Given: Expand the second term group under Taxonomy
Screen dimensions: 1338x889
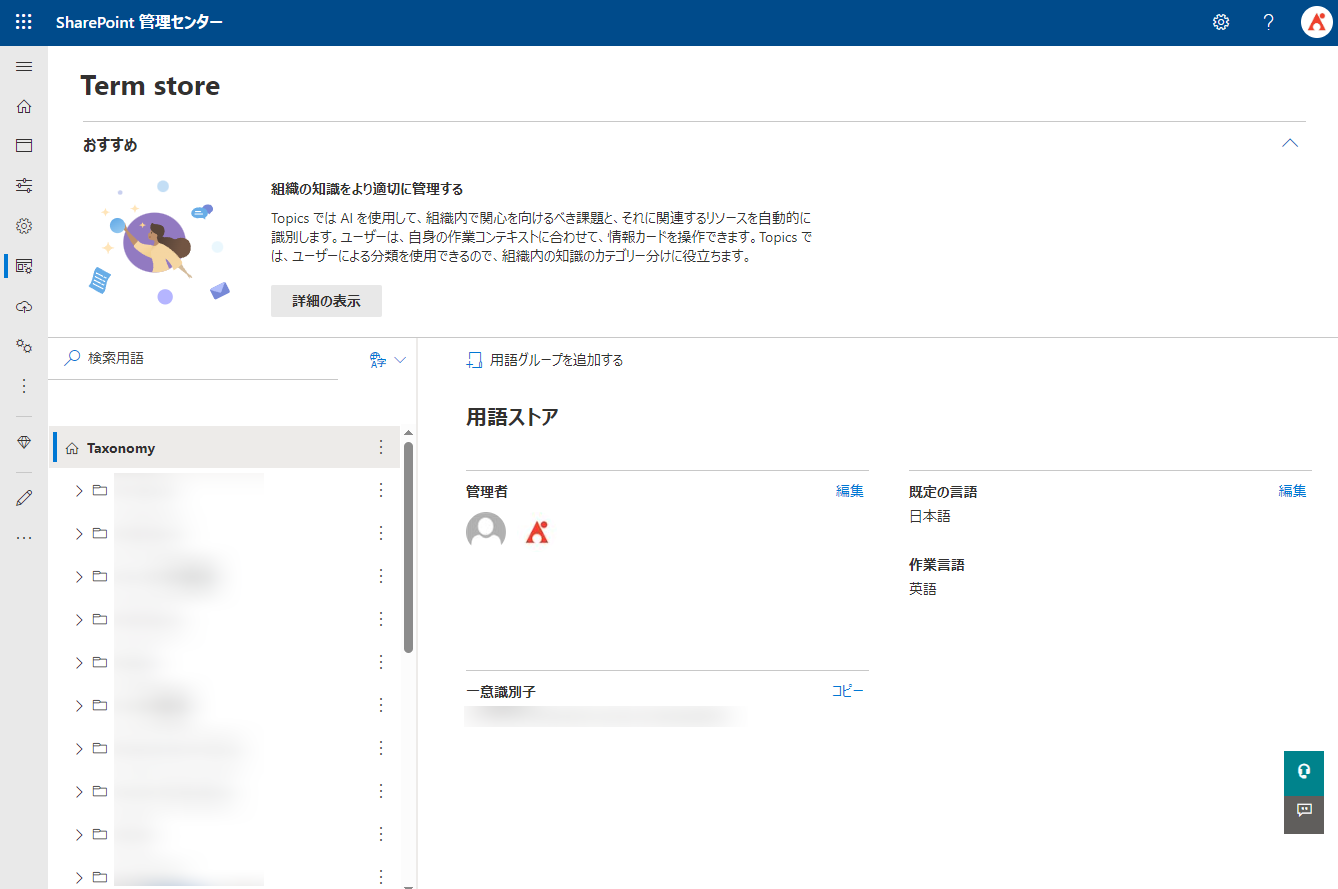Looking at the screenshot, I should 78,533.
